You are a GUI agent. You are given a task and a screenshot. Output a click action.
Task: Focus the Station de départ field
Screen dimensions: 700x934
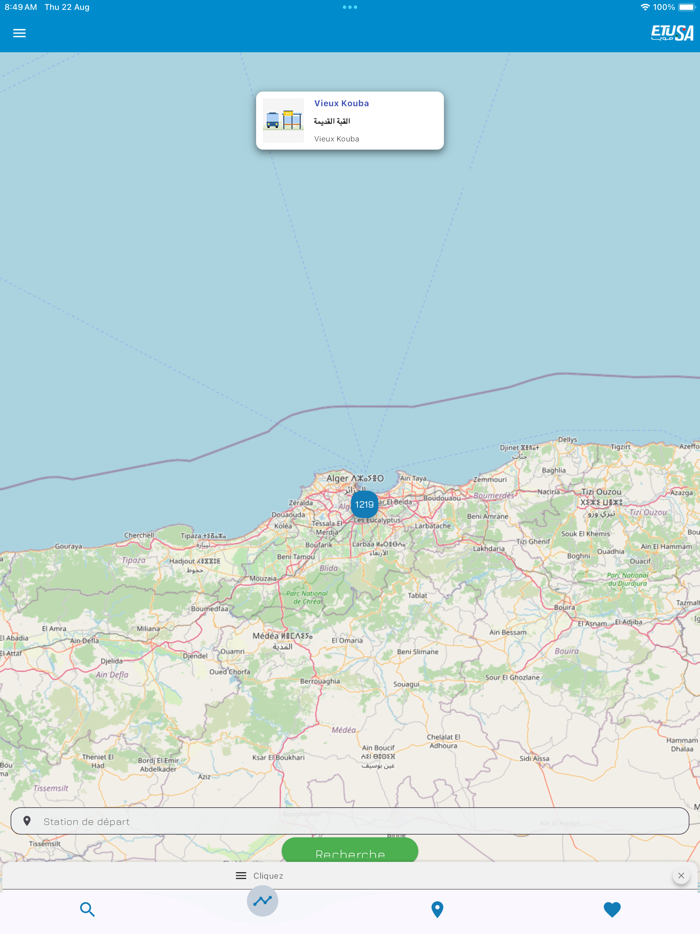click(350, 821)
